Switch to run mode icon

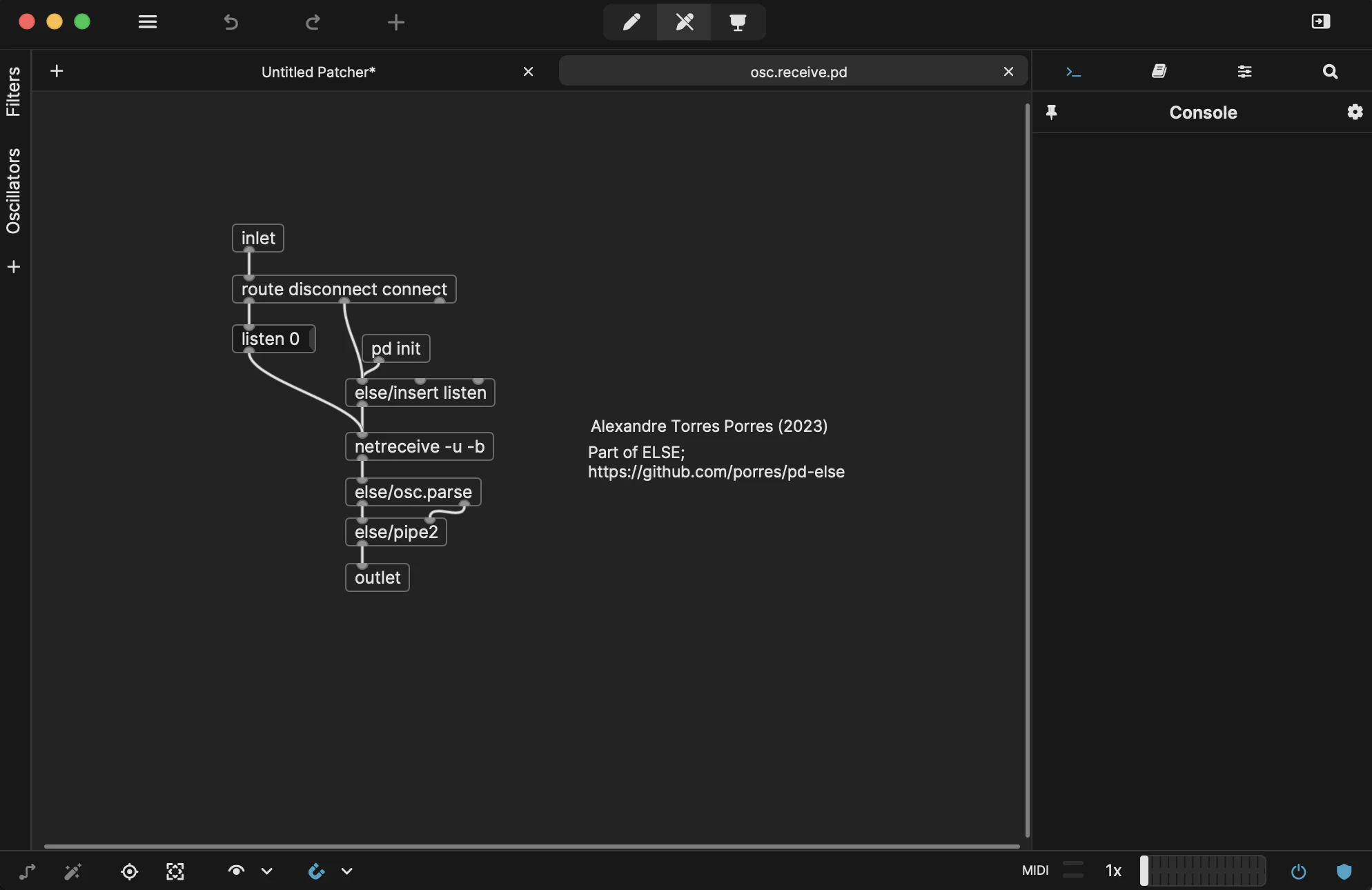coord(684,22)
